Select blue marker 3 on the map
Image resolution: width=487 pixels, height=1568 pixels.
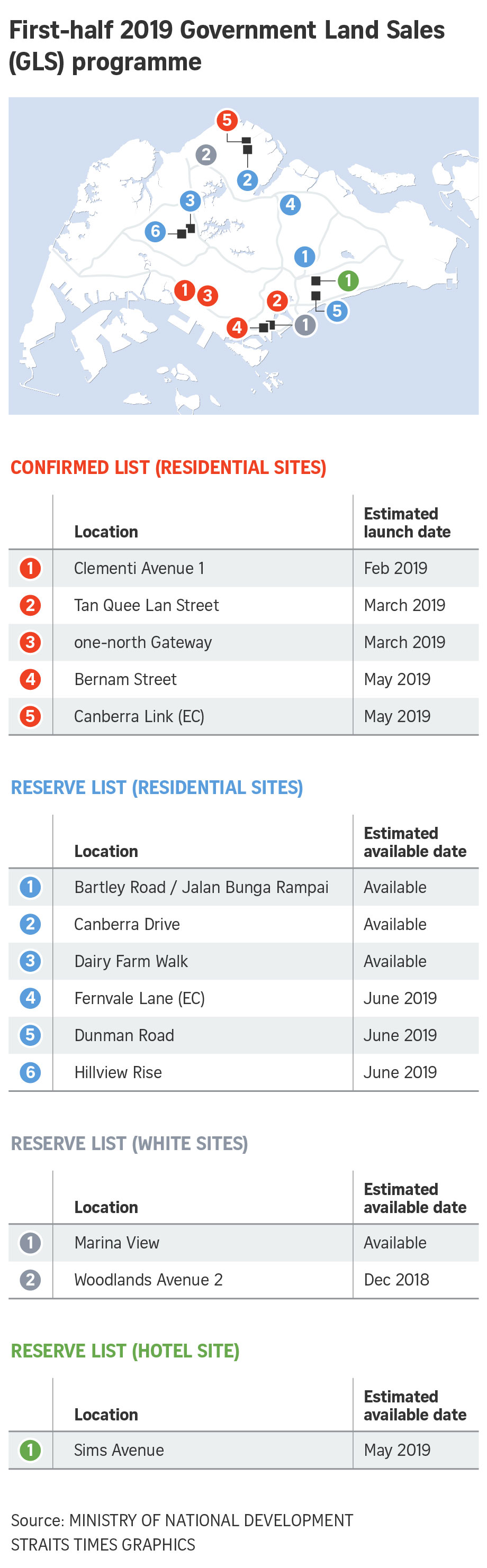click(x=190, y=200)
